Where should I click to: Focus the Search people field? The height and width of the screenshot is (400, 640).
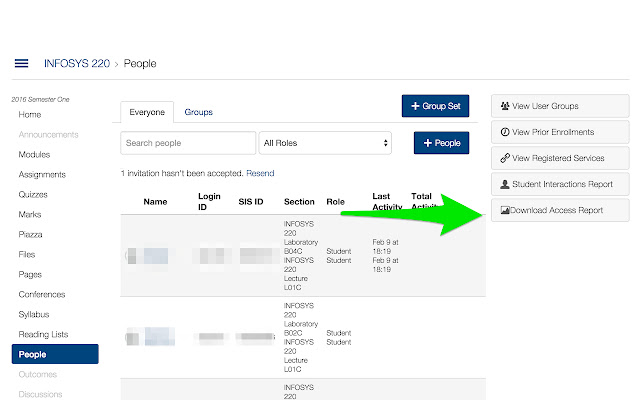tap(188, 143)
